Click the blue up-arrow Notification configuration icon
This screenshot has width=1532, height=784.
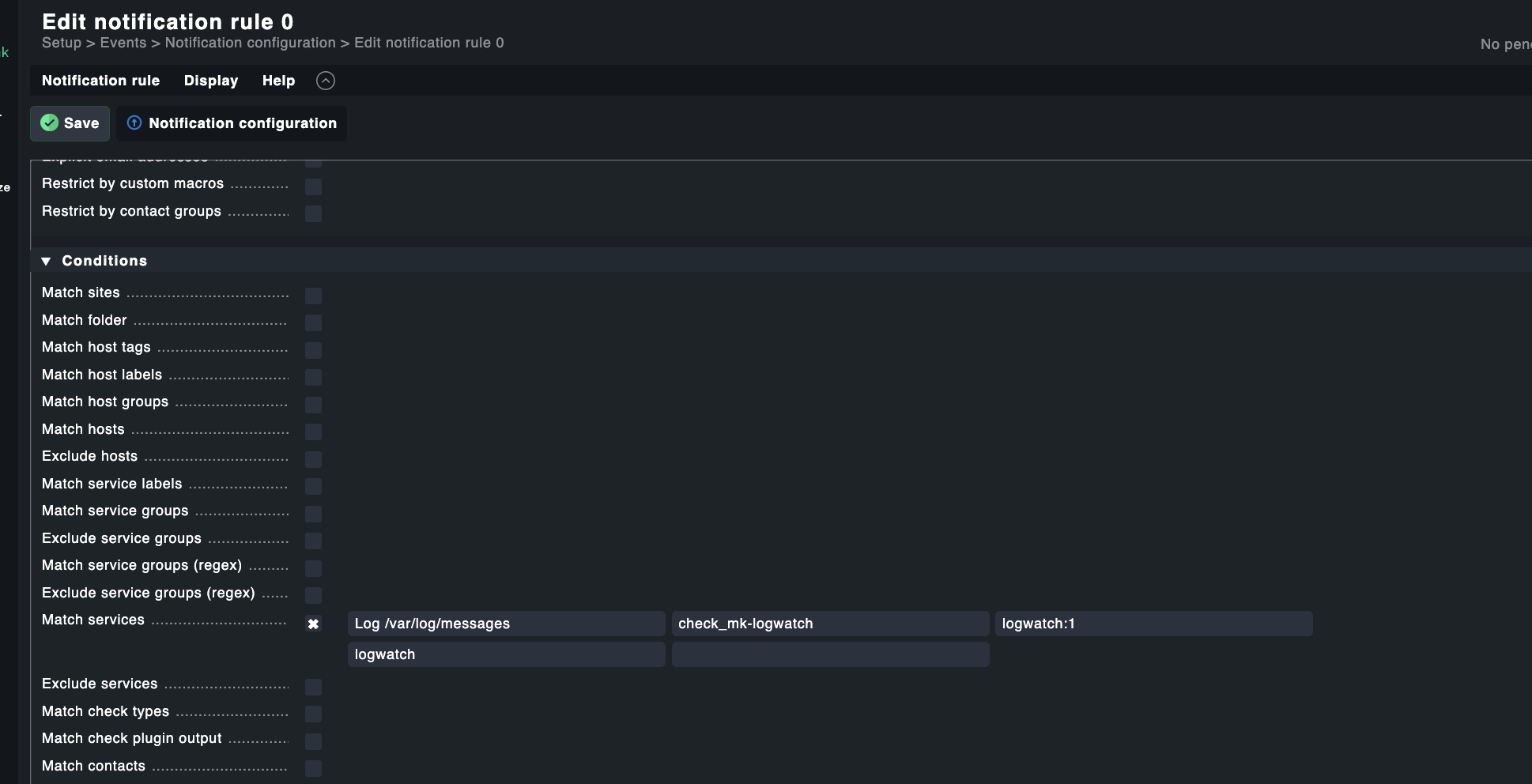coord(134,123)
